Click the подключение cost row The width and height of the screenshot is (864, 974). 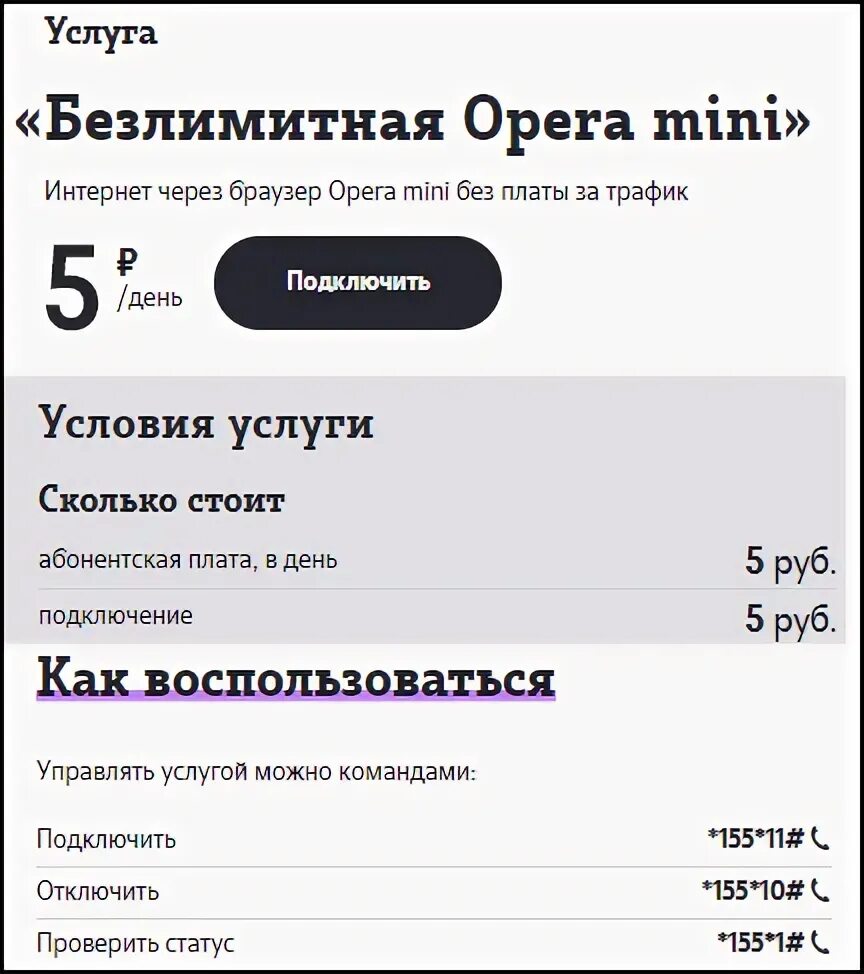click(437, 617)
